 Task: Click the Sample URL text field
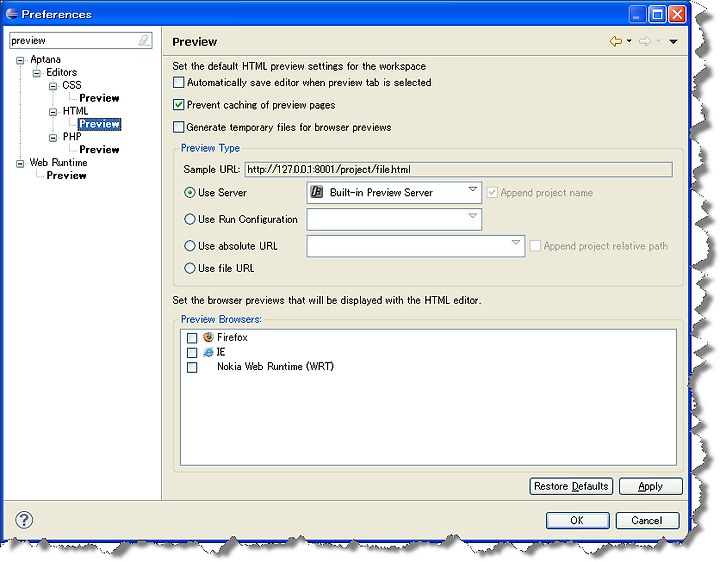pos(458,169)
